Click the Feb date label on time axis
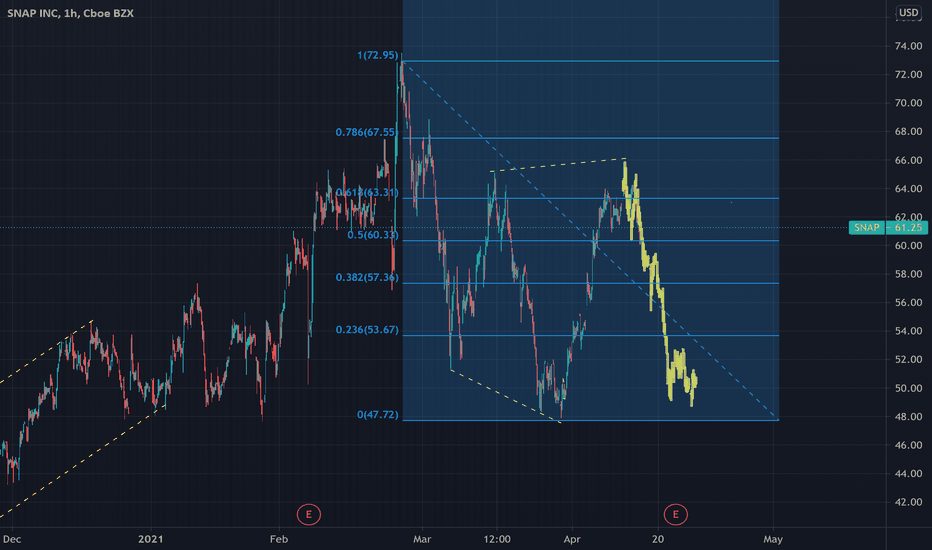Viewport: 932px width, 550px height. pyautogui.click(x=279, y=539)
